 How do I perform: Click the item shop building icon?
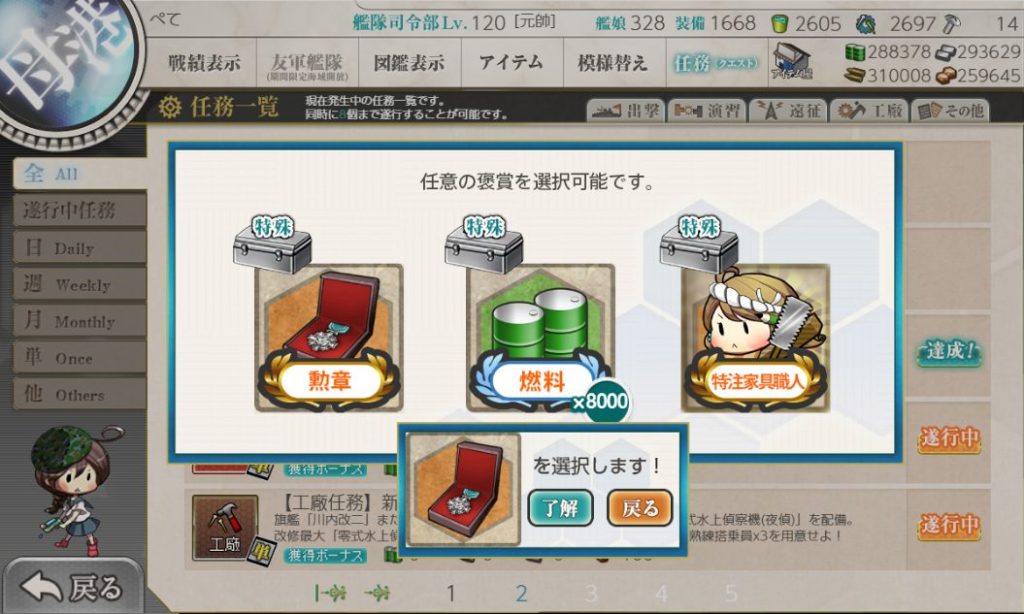[792, 62]
